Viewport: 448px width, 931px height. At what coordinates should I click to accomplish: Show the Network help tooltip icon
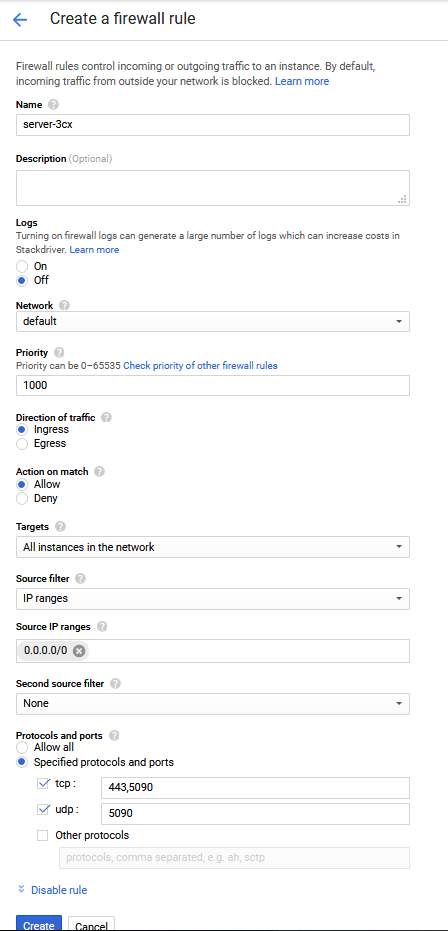click(64, 305)
